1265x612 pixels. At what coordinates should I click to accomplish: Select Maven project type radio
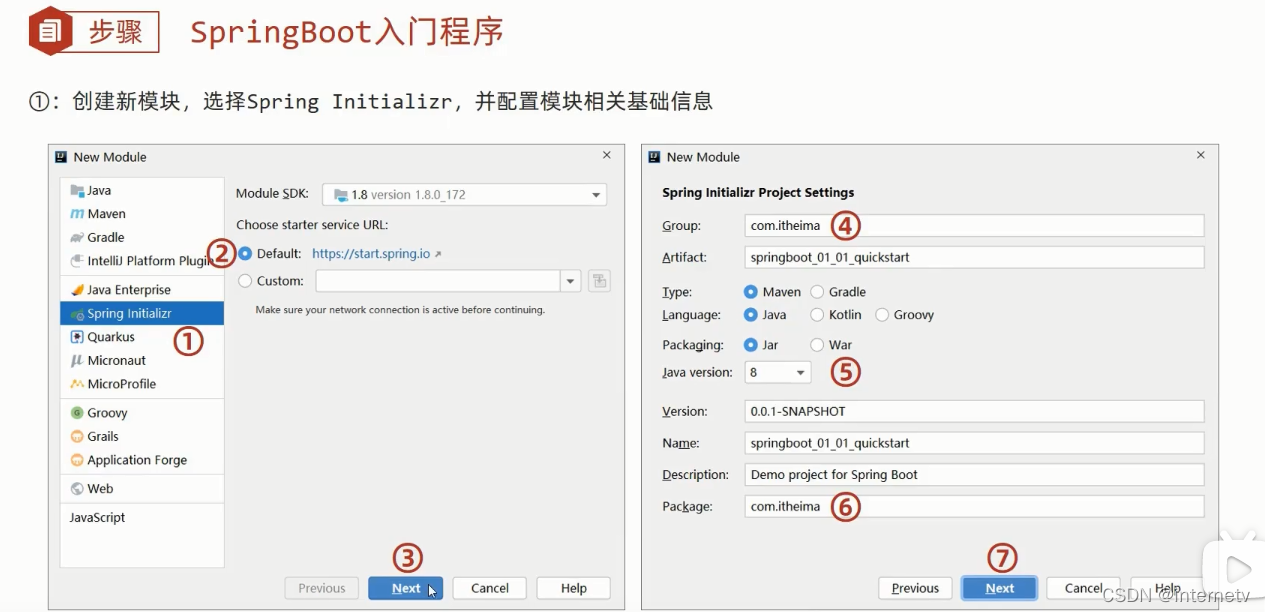coord(751,292)
